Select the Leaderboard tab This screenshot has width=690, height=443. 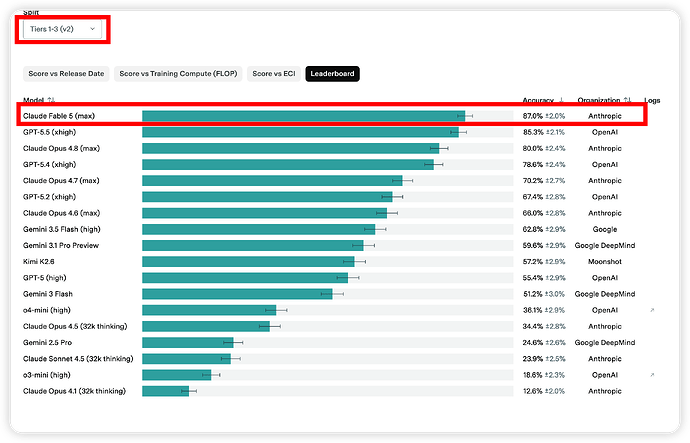point(332,74)
